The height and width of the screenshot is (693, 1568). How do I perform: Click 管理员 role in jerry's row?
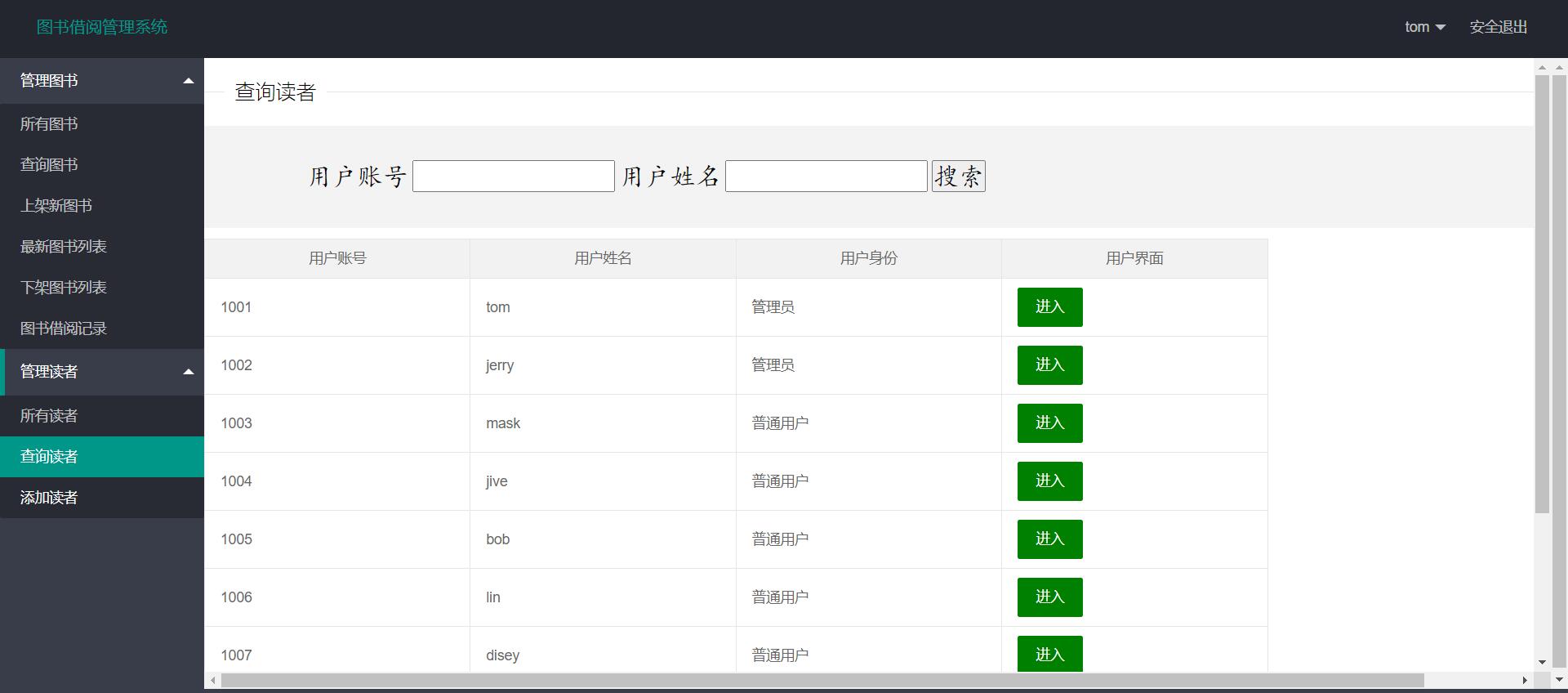pos(869,365)
